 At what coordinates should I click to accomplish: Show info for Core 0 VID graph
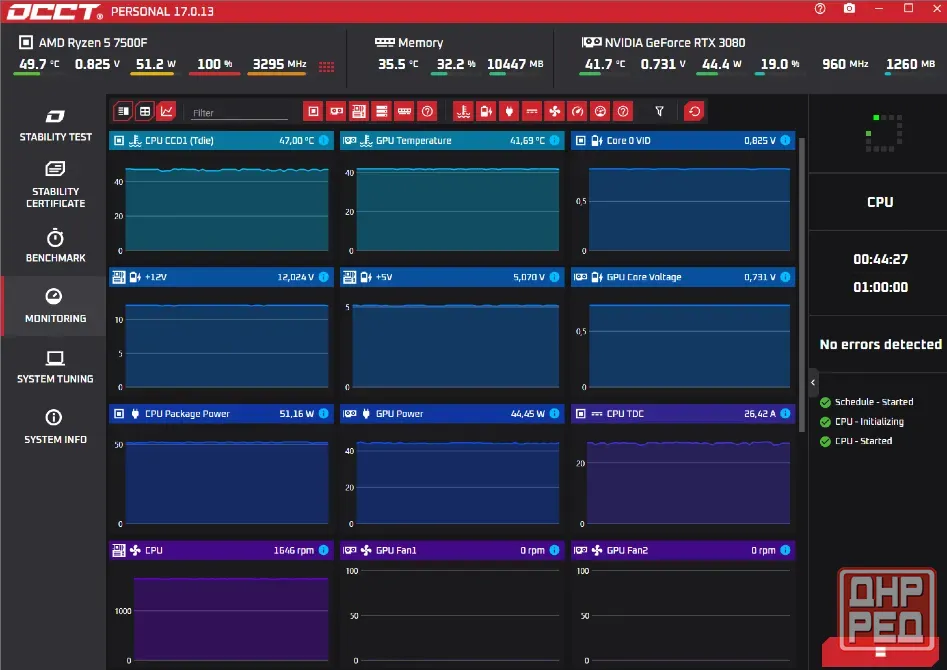(785, 140)
